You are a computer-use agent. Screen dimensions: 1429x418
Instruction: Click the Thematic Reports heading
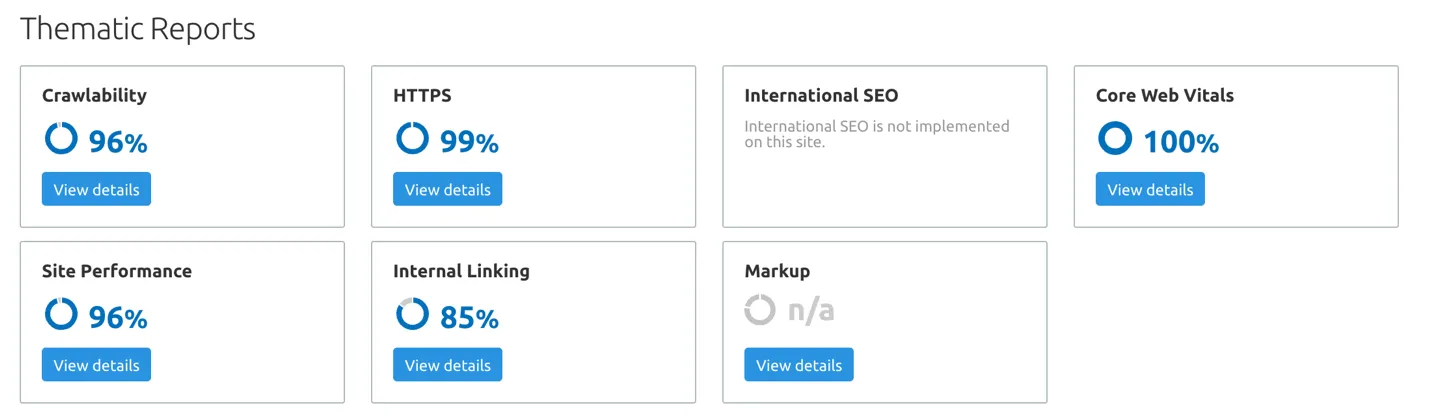[138, 28]
